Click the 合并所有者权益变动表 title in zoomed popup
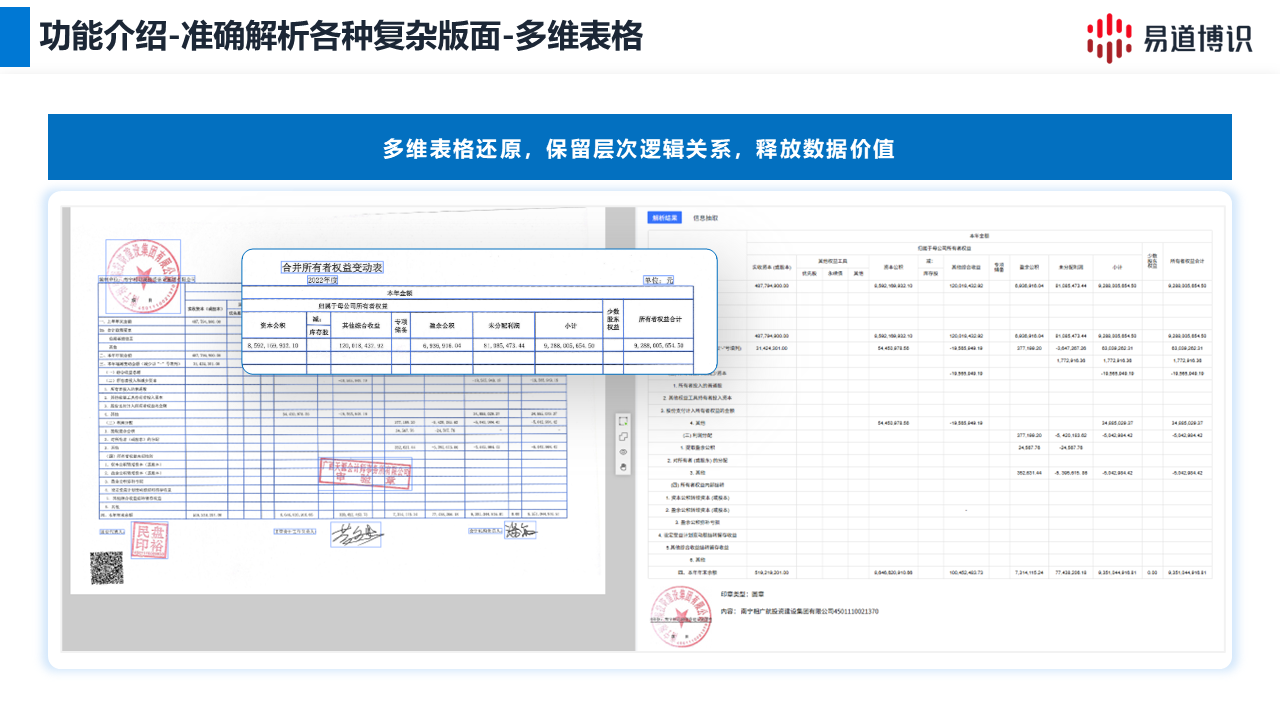 click(x=332, y=267)
